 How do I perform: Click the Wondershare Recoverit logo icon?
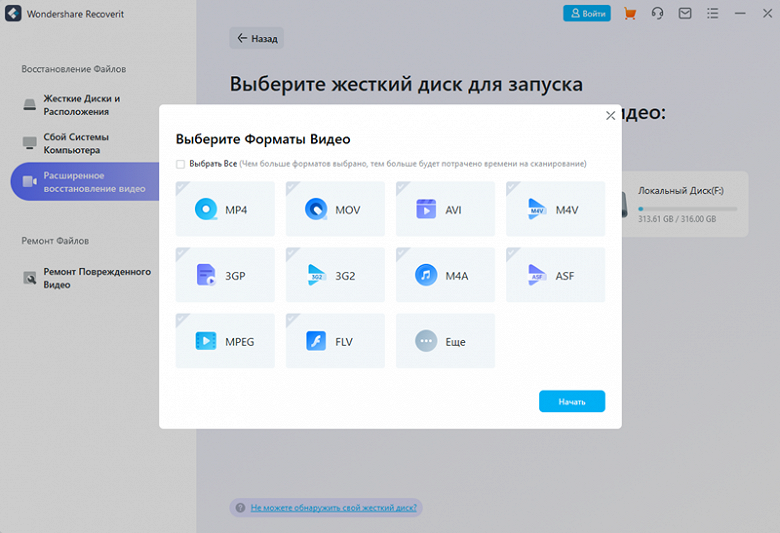pos(13,13)
